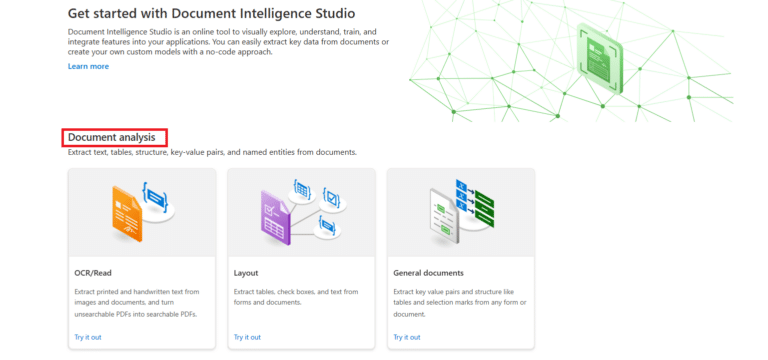Click the OCR/Read card title
The height and width of the screenshot is (360, 768).
(x=93, y=273)
